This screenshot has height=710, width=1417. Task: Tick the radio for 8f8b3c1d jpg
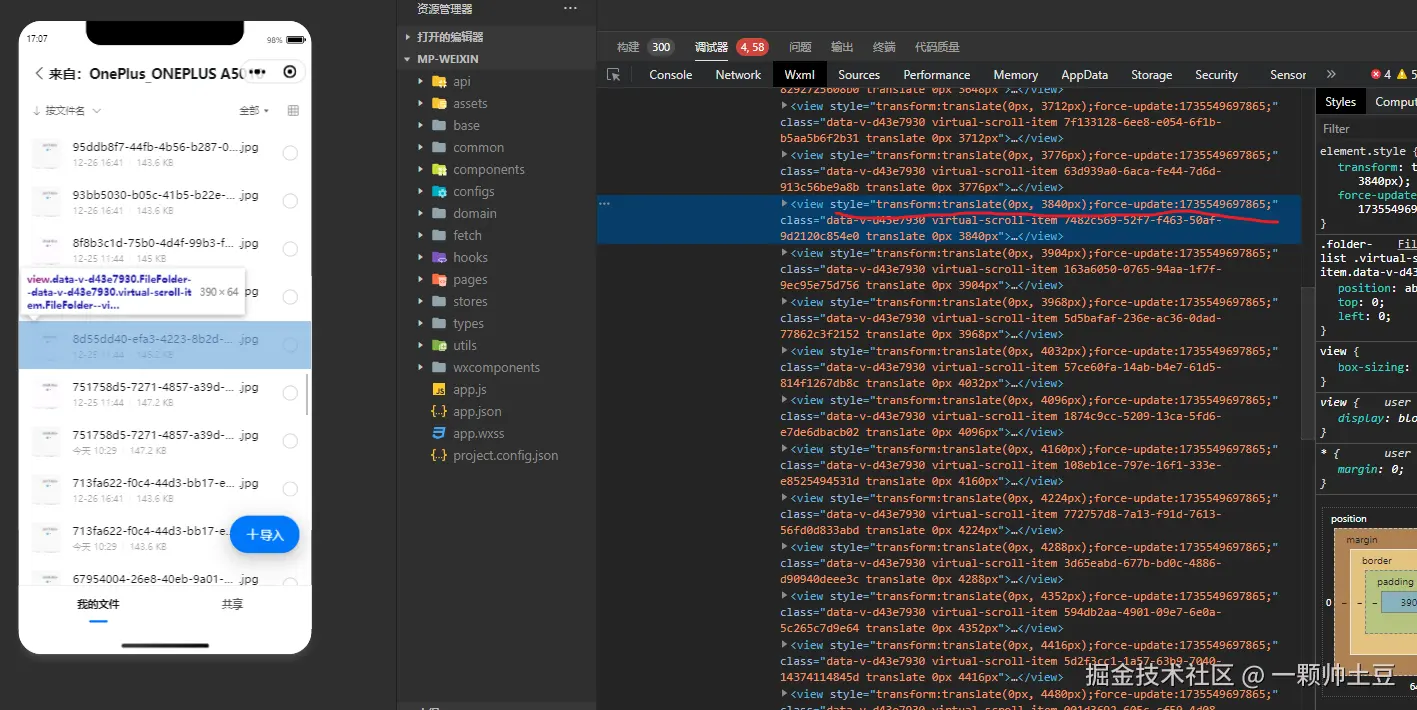tap(290, 249)
